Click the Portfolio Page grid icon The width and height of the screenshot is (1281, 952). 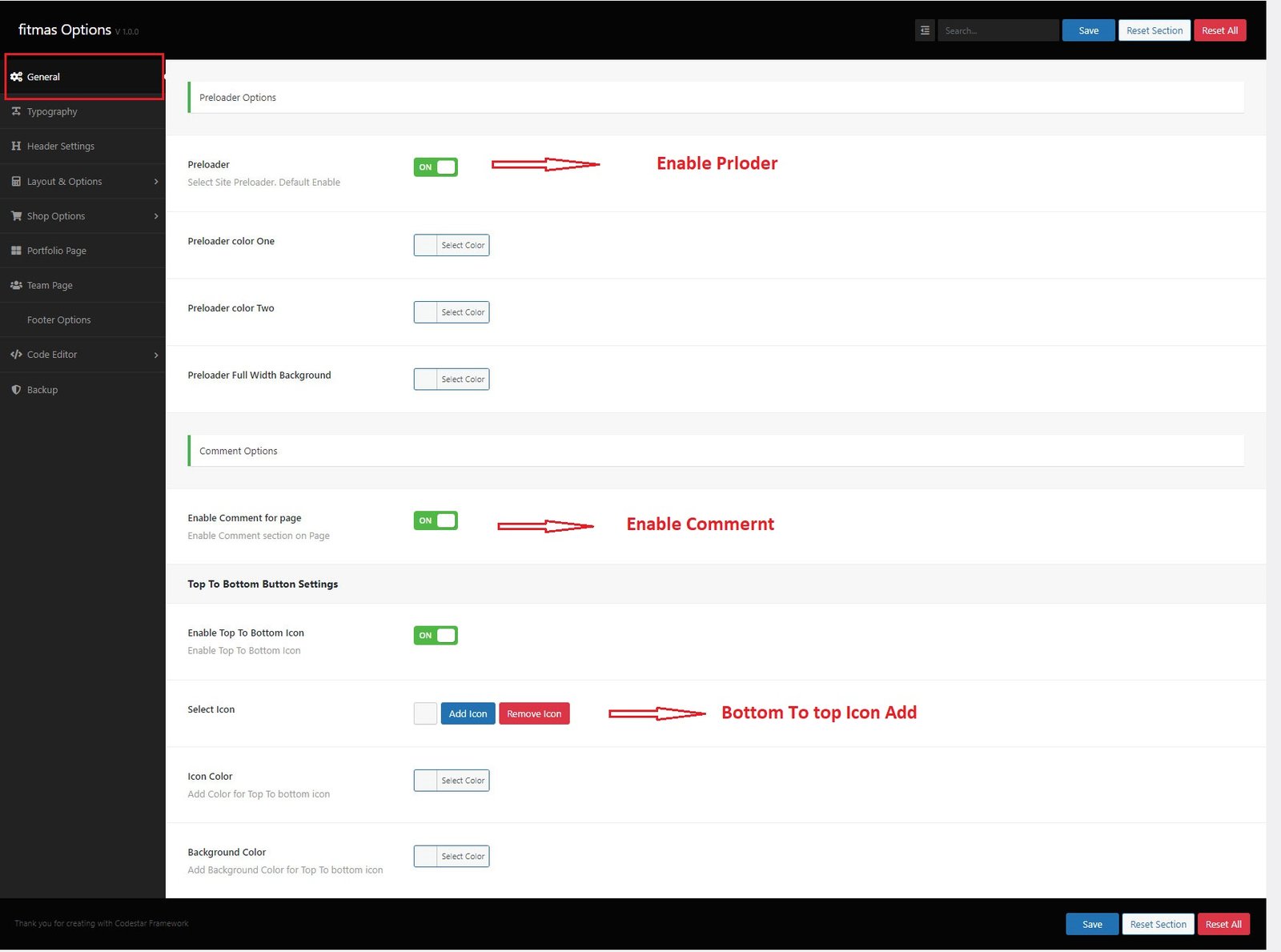16,251
